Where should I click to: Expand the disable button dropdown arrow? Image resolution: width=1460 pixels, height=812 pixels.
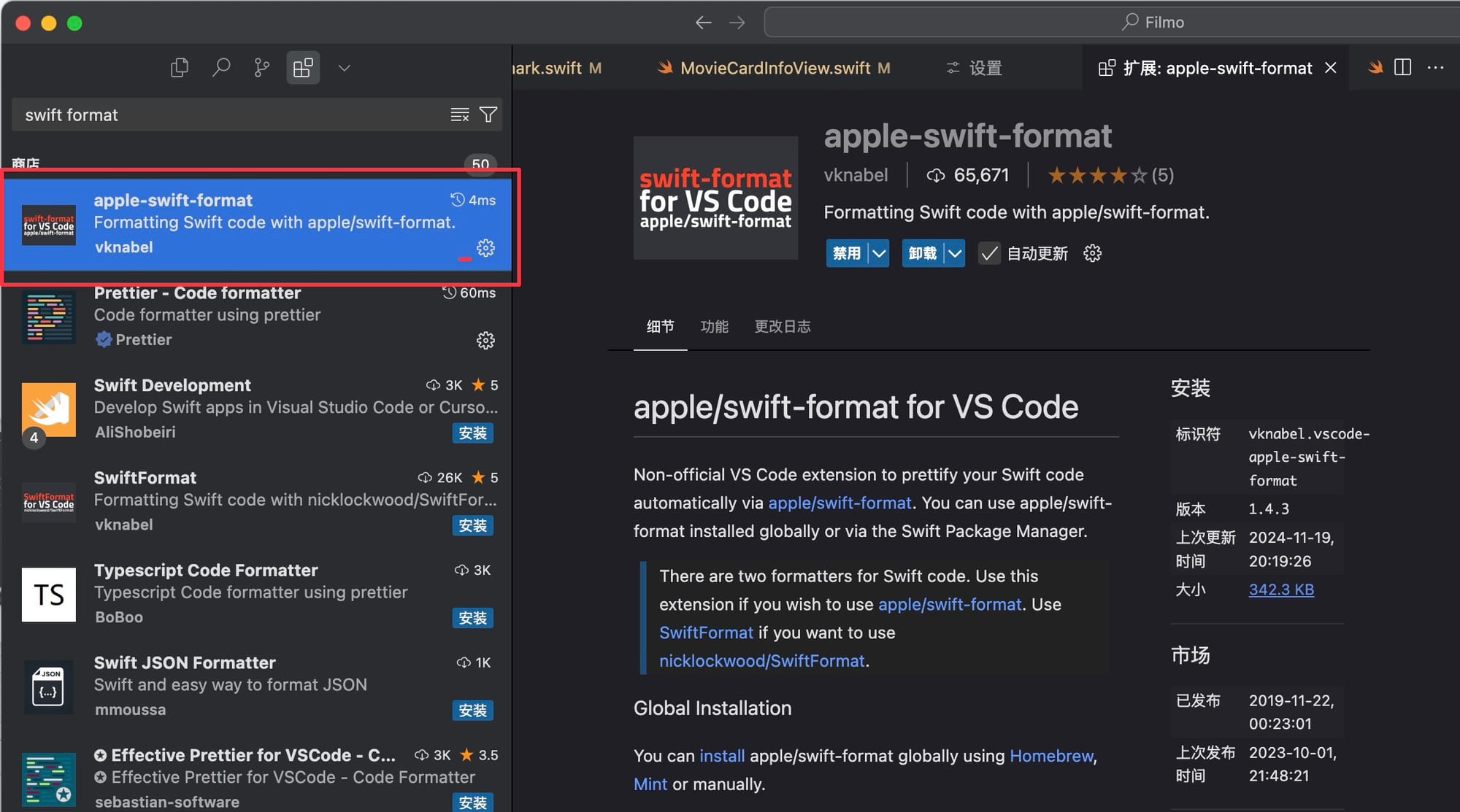point(879,254)
